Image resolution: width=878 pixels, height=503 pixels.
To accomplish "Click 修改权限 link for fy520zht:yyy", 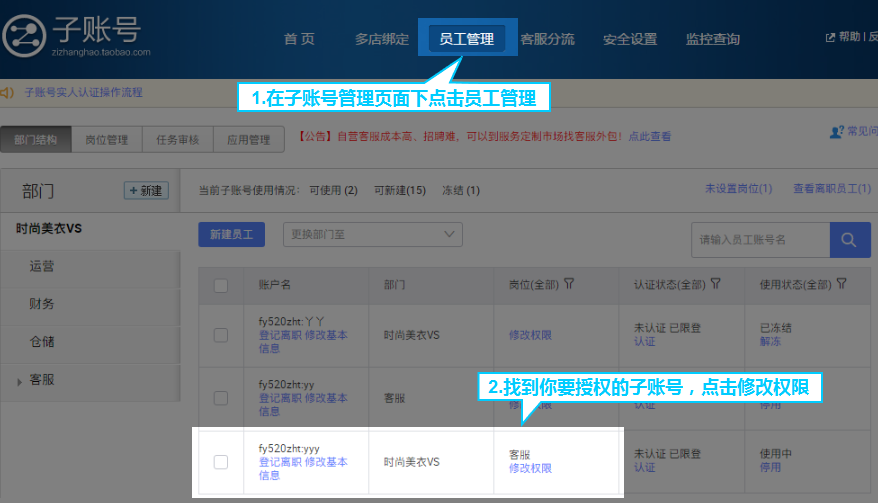I will click(x=530, y=468).
